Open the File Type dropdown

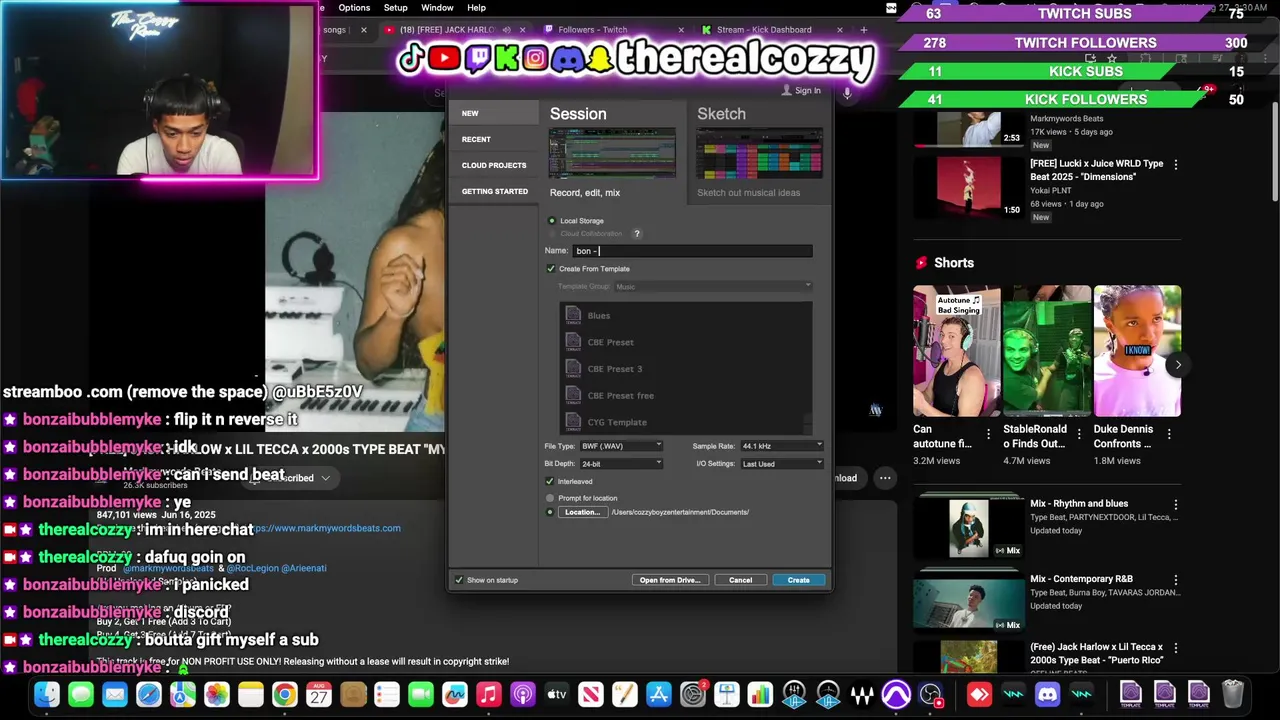[621, 446]
